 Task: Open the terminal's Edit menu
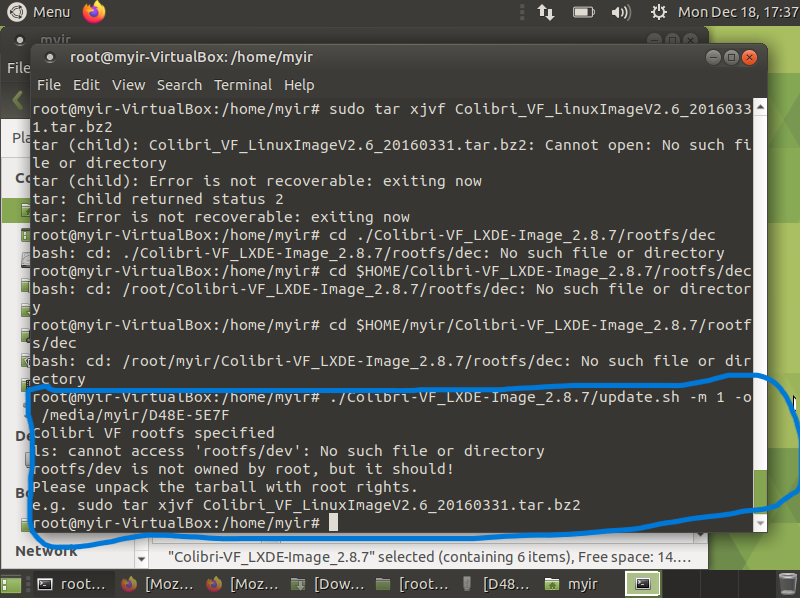[86, 85]
